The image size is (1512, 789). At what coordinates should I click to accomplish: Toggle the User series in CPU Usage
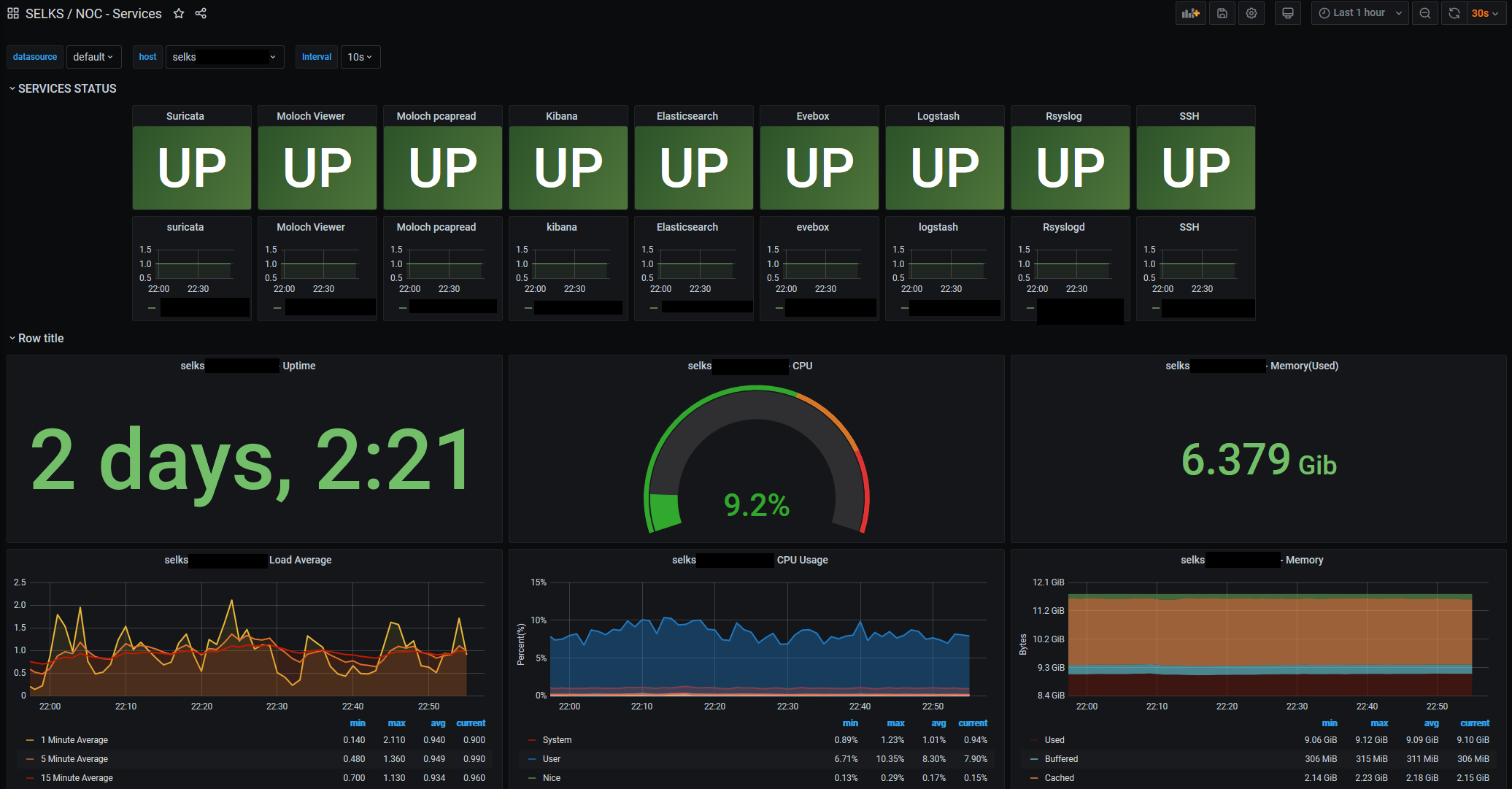[x=552, y=759]
